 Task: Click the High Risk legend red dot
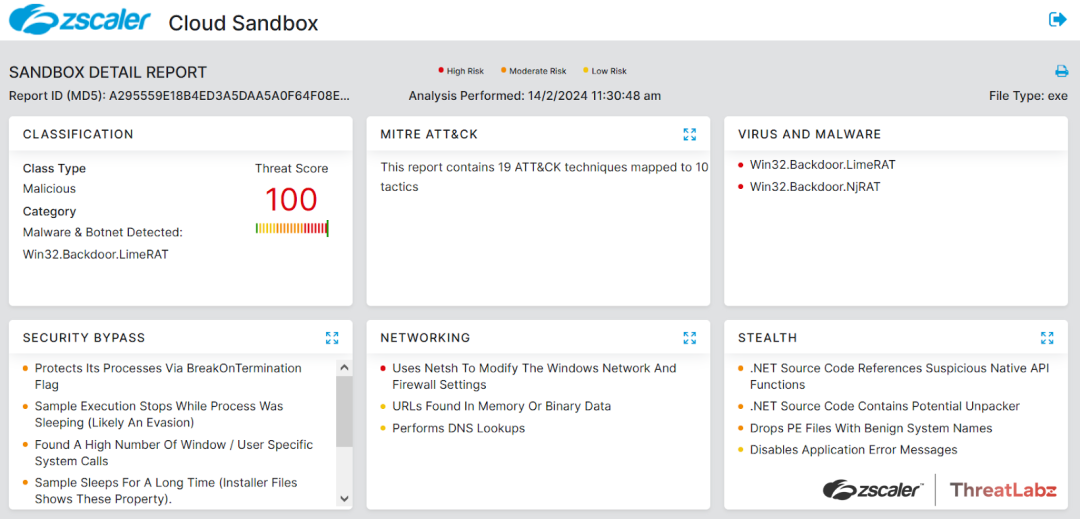[x=441, y=71]
